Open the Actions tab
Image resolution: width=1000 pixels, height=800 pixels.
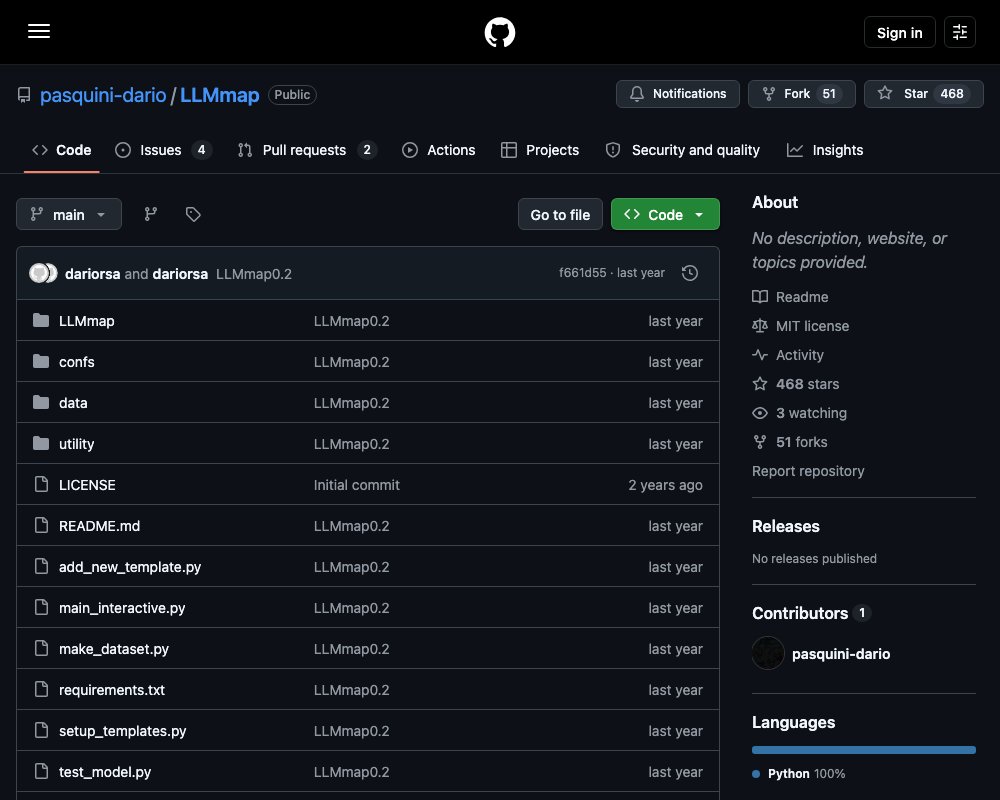[x=439, y=150]
